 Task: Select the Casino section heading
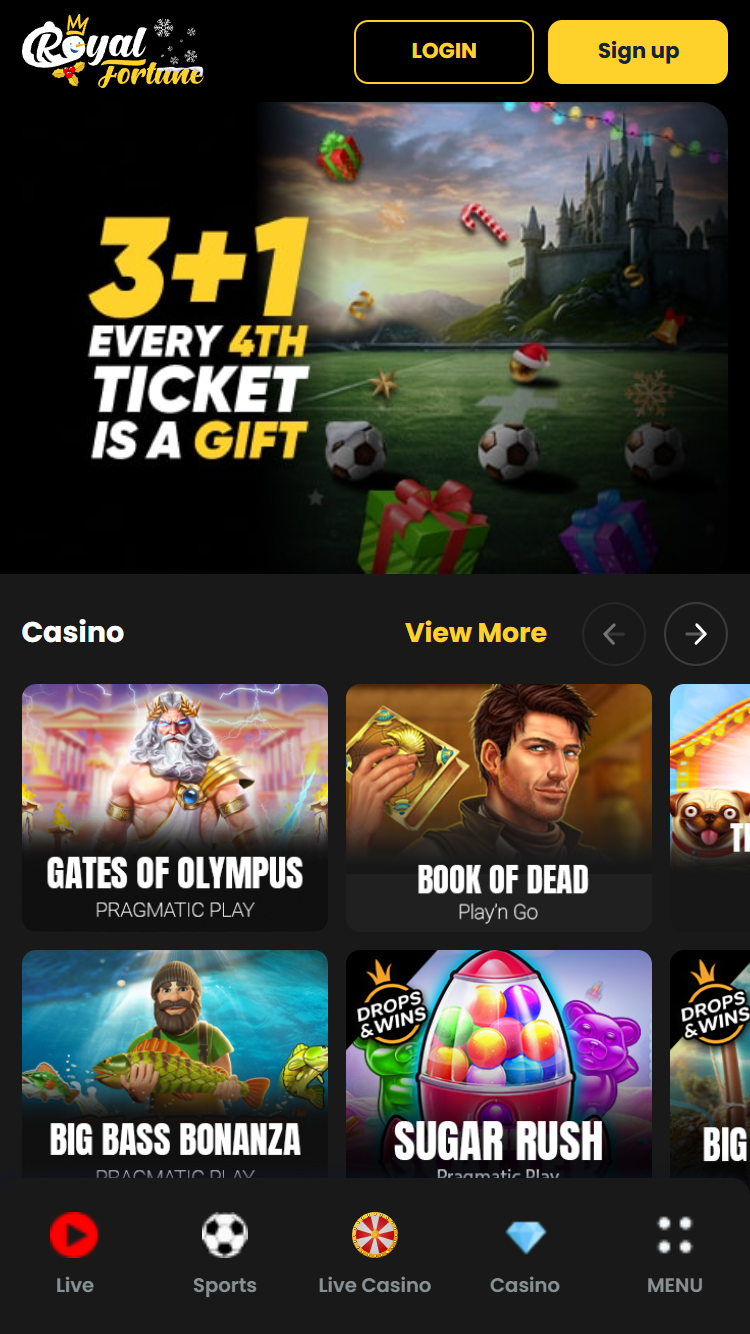click(x=73, y=632)
